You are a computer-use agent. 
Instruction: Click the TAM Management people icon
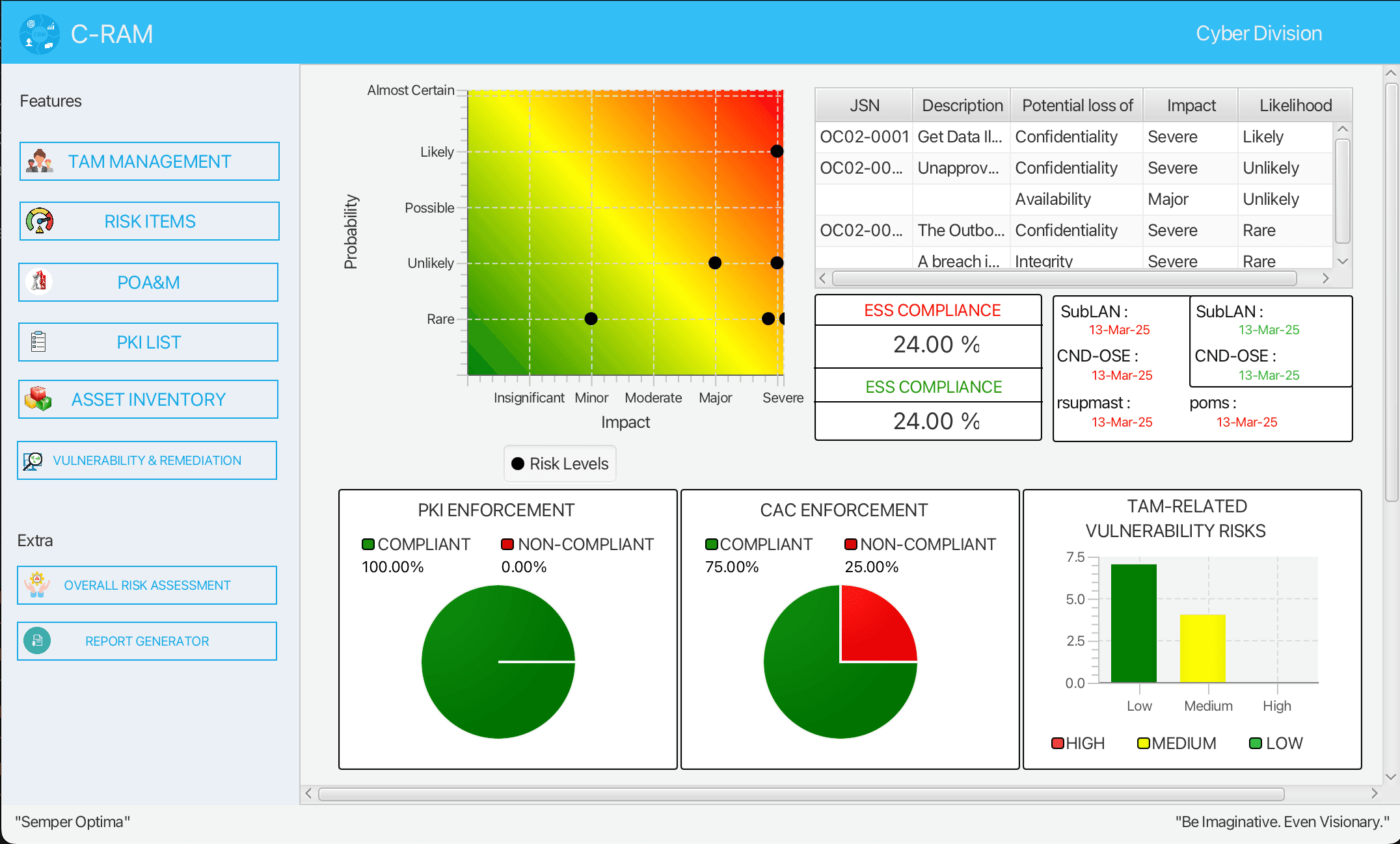(x=40, y=161)
